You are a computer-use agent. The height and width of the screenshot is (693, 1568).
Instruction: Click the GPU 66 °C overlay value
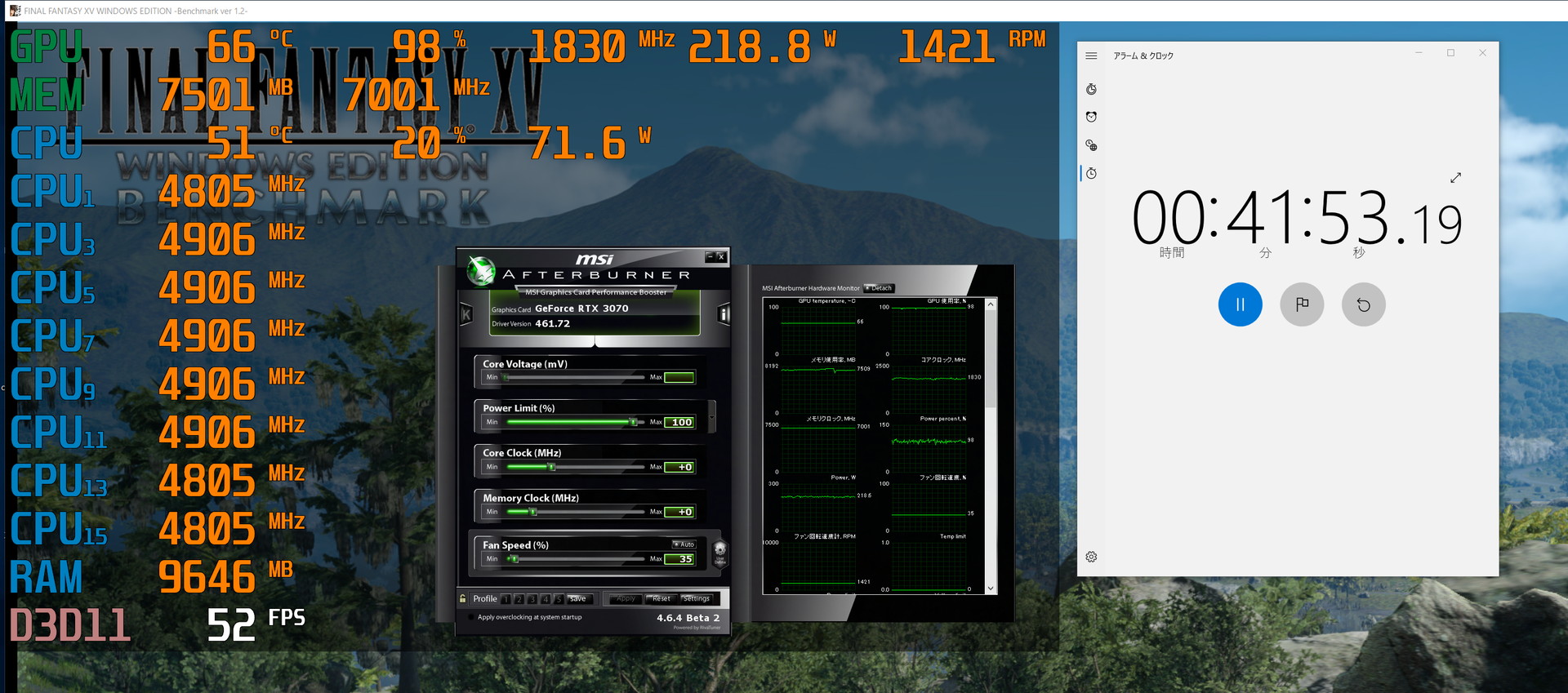[249, 47]
